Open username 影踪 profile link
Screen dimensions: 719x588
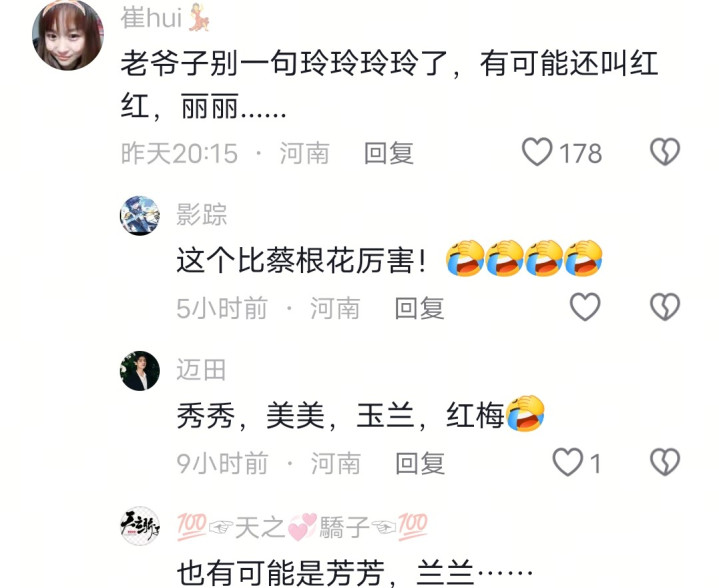202,214
